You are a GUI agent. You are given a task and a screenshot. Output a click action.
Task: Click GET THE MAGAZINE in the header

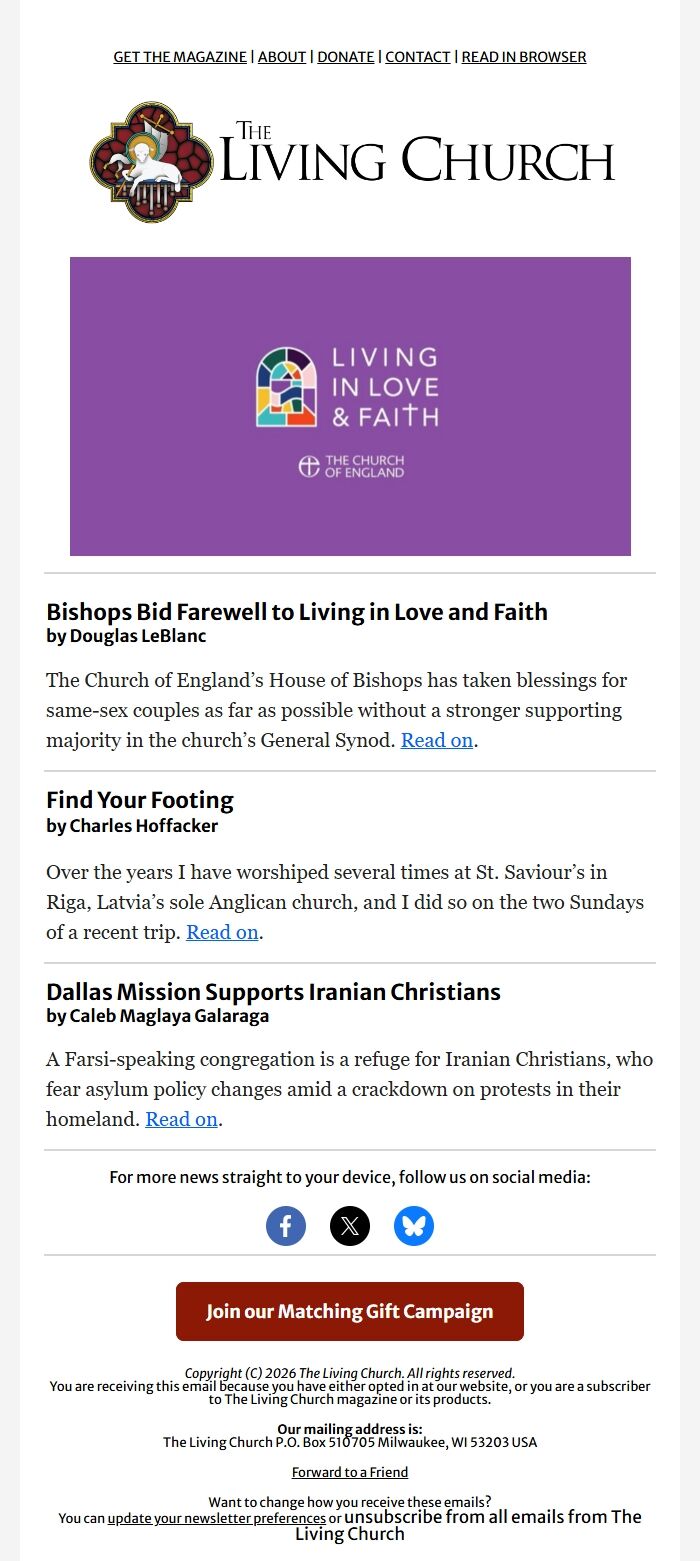click(x=180, y=57)
